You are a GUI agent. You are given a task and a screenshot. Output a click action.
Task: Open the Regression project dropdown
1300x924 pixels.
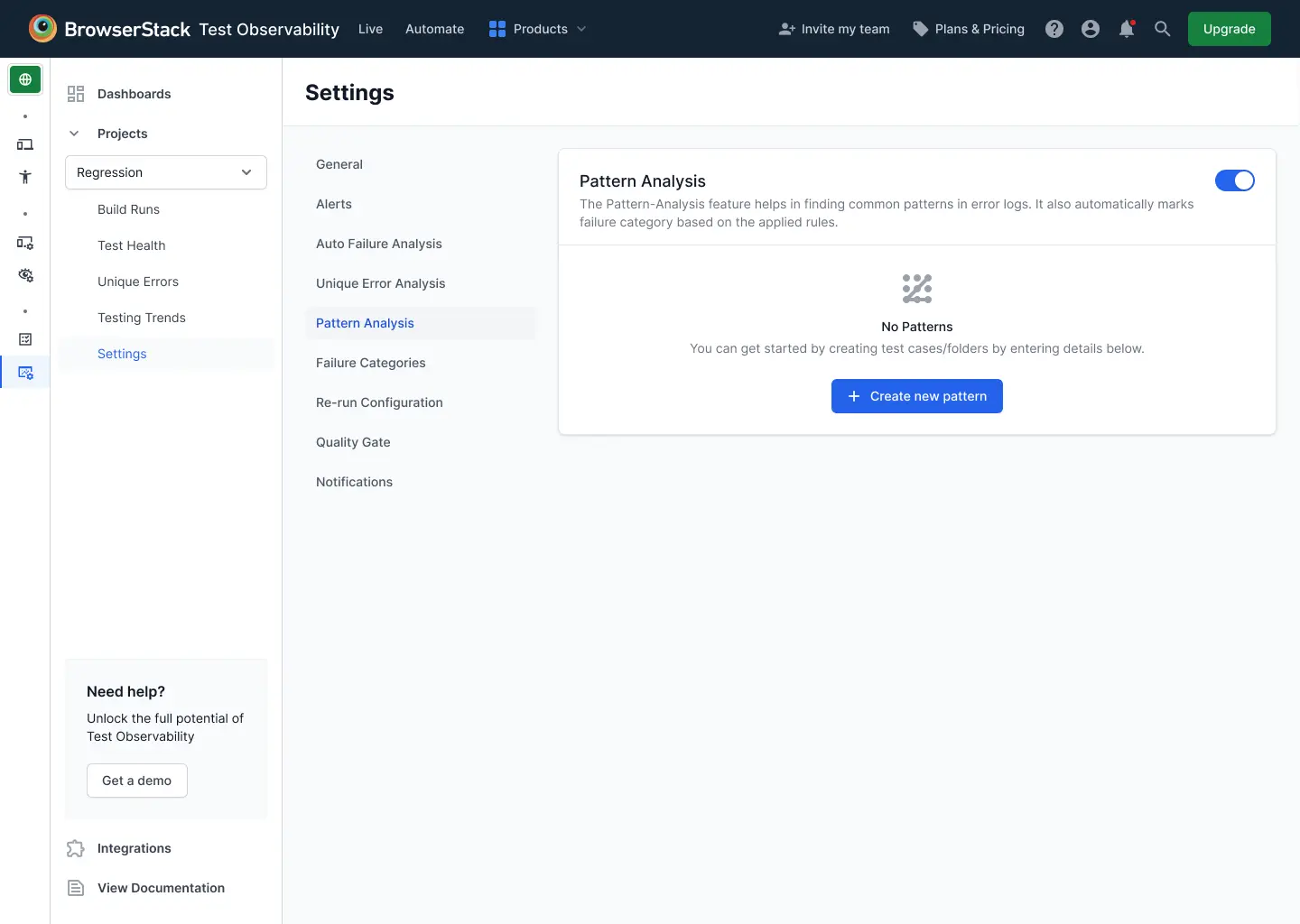166,172
